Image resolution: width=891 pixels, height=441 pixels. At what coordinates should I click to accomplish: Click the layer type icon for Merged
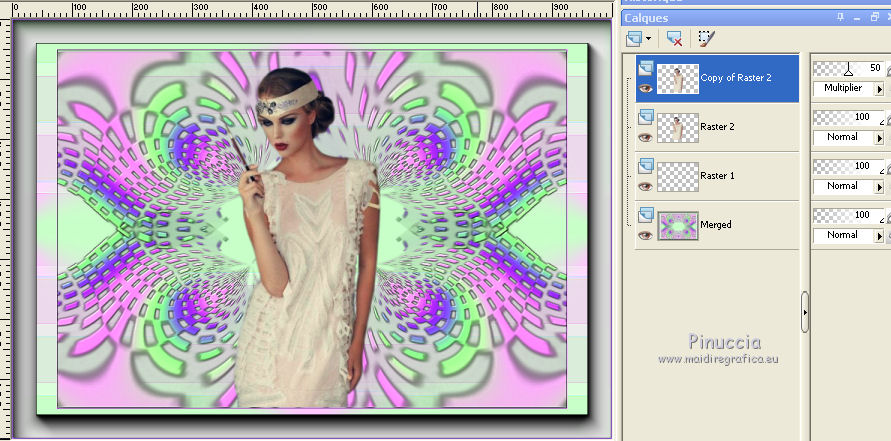(645, 215)
